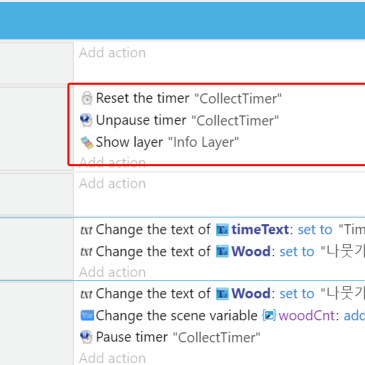This screenshot has width=365, height=365.
Task: Click the scene variable Var icon
Action: coord(87,315)
